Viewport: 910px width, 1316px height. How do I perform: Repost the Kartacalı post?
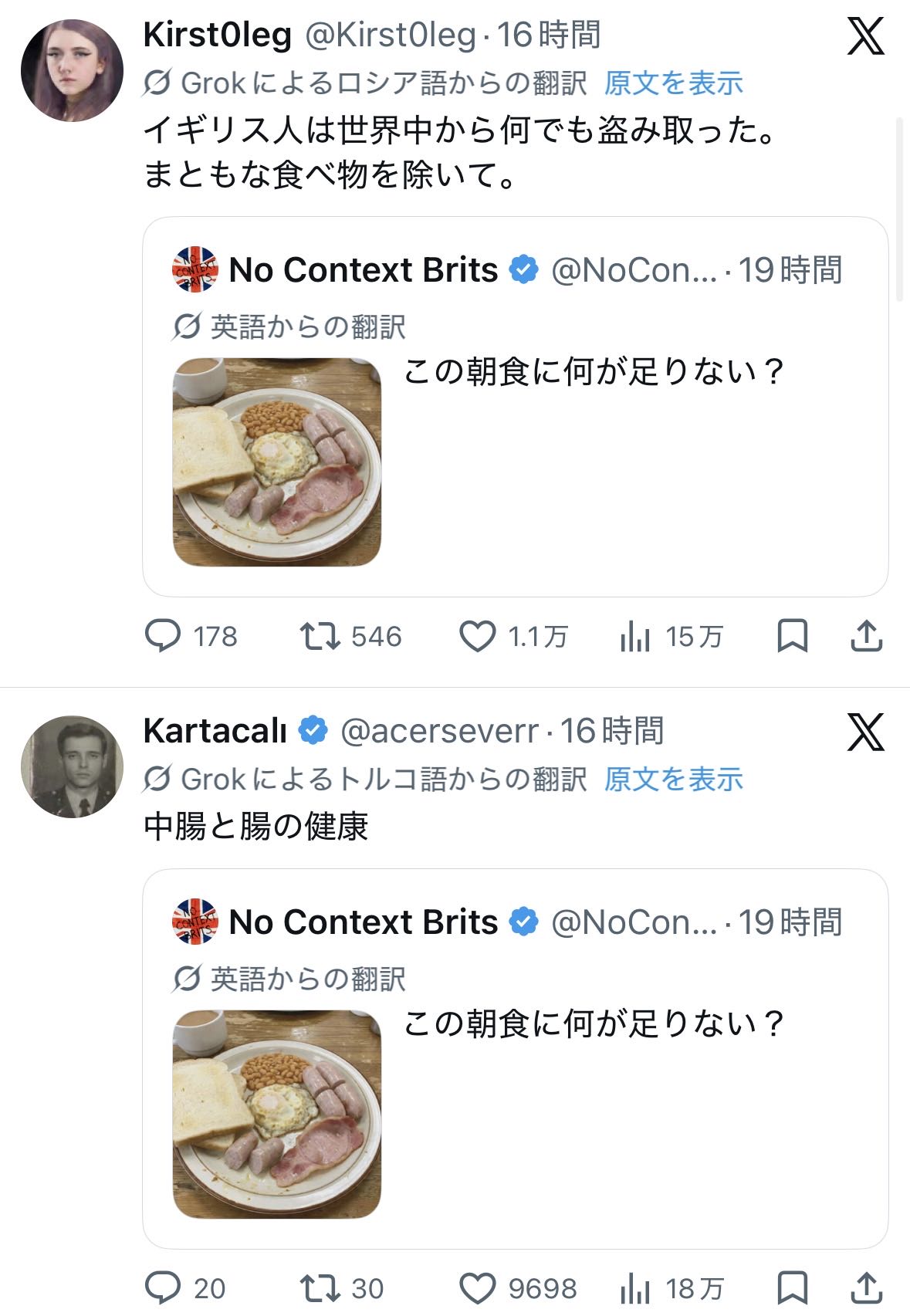pyautogui.click(x=320, y=1288)
